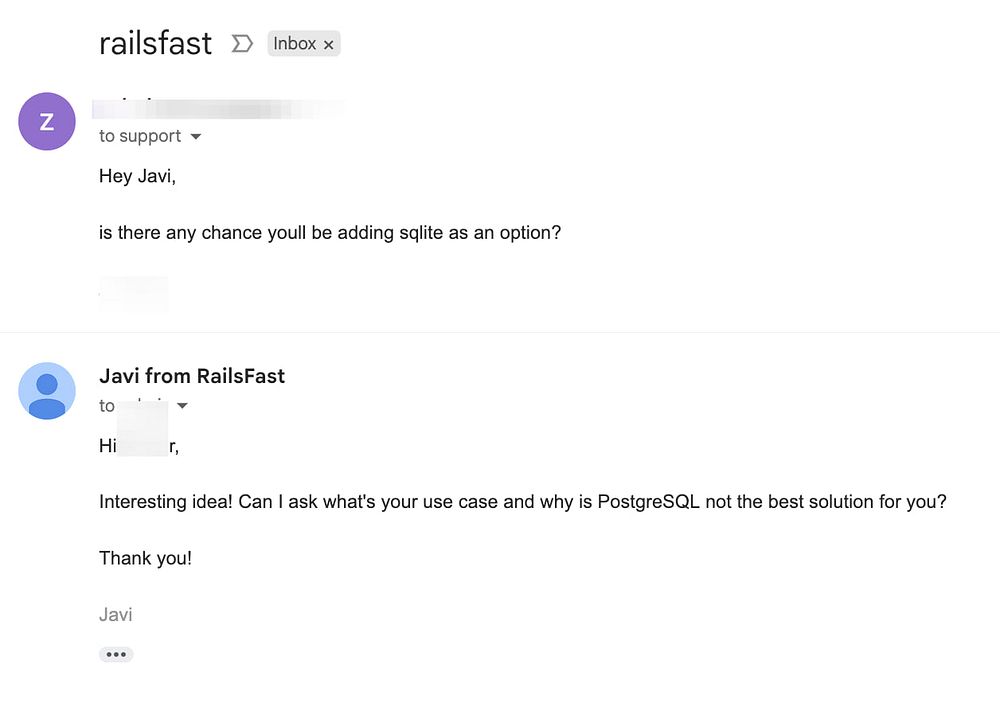
Task: Click the gray 'Javi' signature text
Action: coord(116,614)
